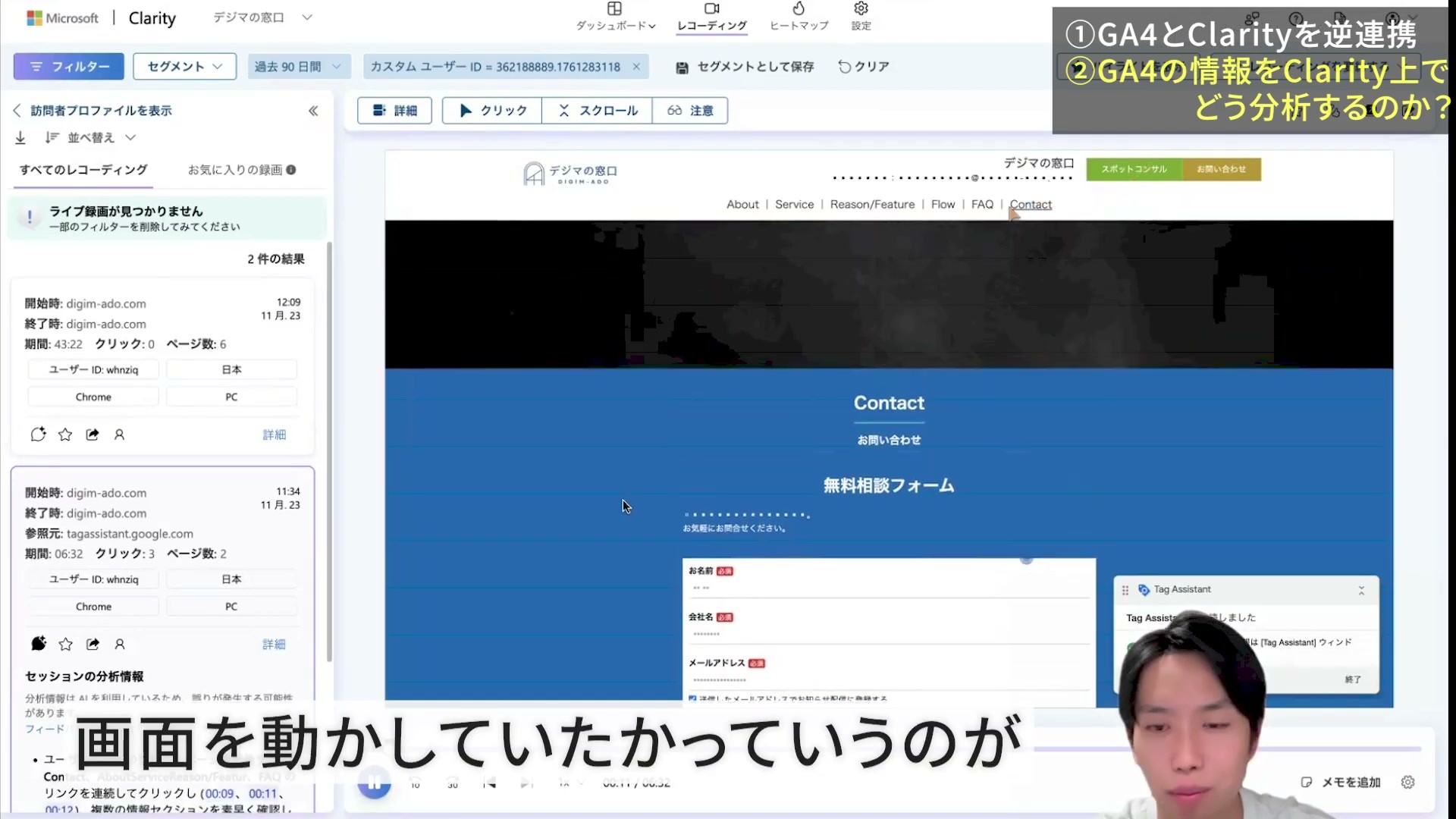The image size is (1456, 819).
Task: Click the デジマの窓口 site logo in recording
Action: [570, 174]
